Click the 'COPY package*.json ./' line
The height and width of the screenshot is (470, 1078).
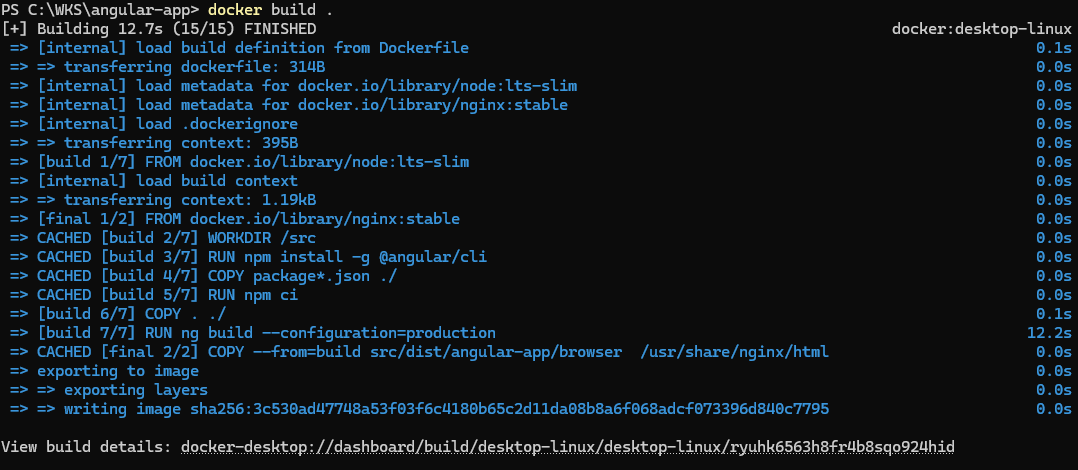click(204, 276)
